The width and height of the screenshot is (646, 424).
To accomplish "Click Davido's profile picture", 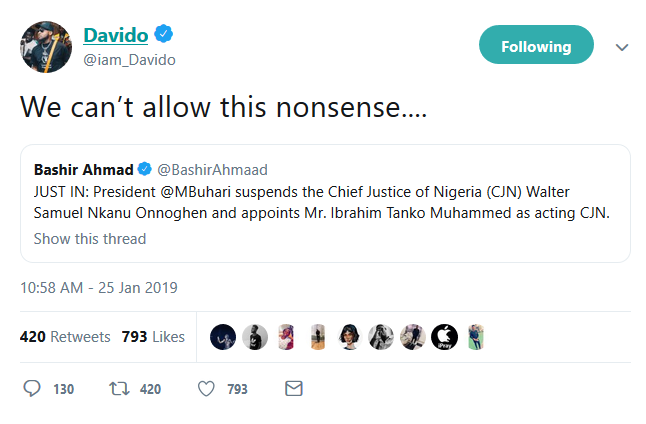I will [x=46, y=47].
